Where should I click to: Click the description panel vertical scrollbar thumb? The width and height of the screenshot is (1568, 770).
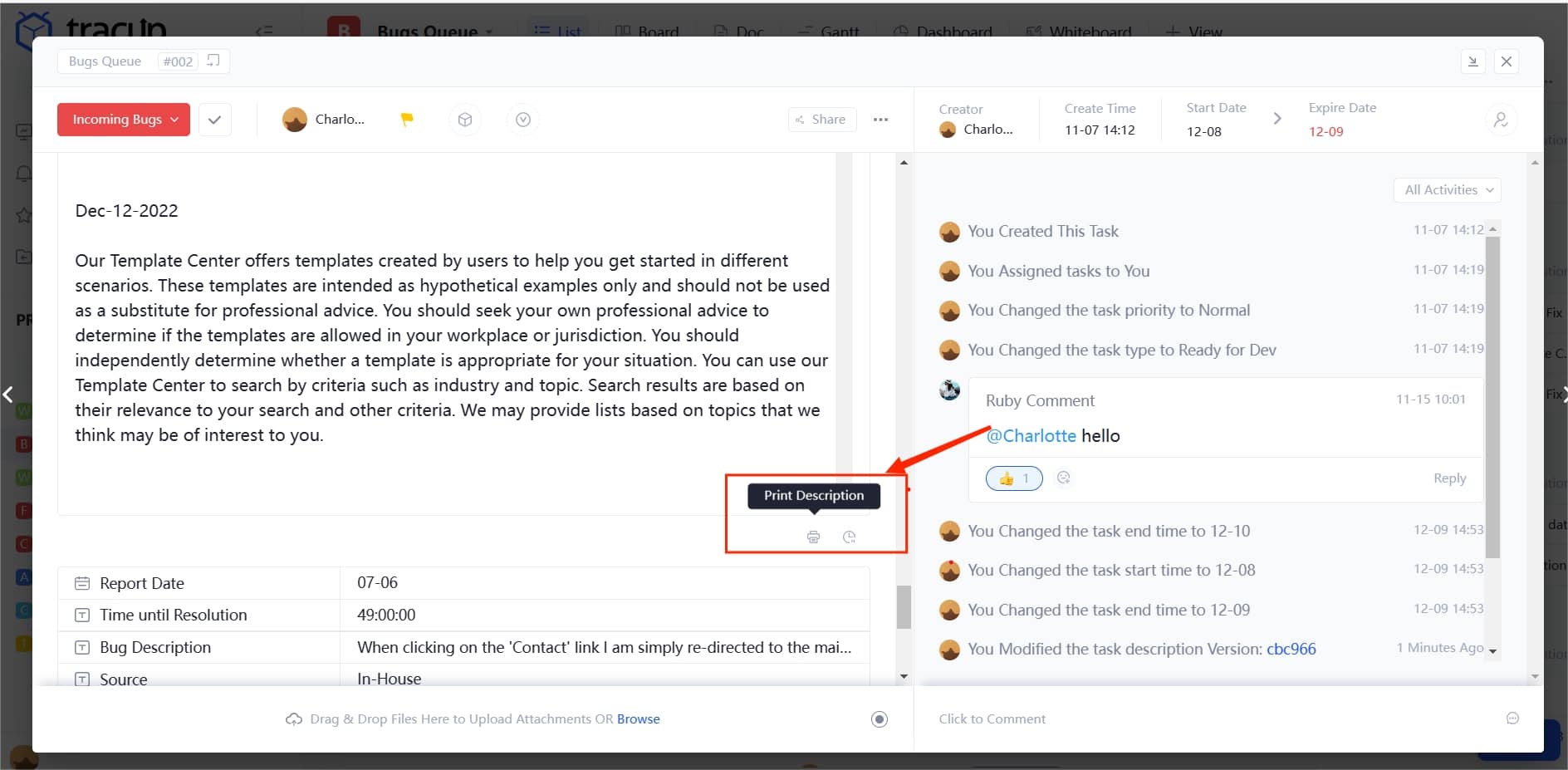tap(904, 606)
